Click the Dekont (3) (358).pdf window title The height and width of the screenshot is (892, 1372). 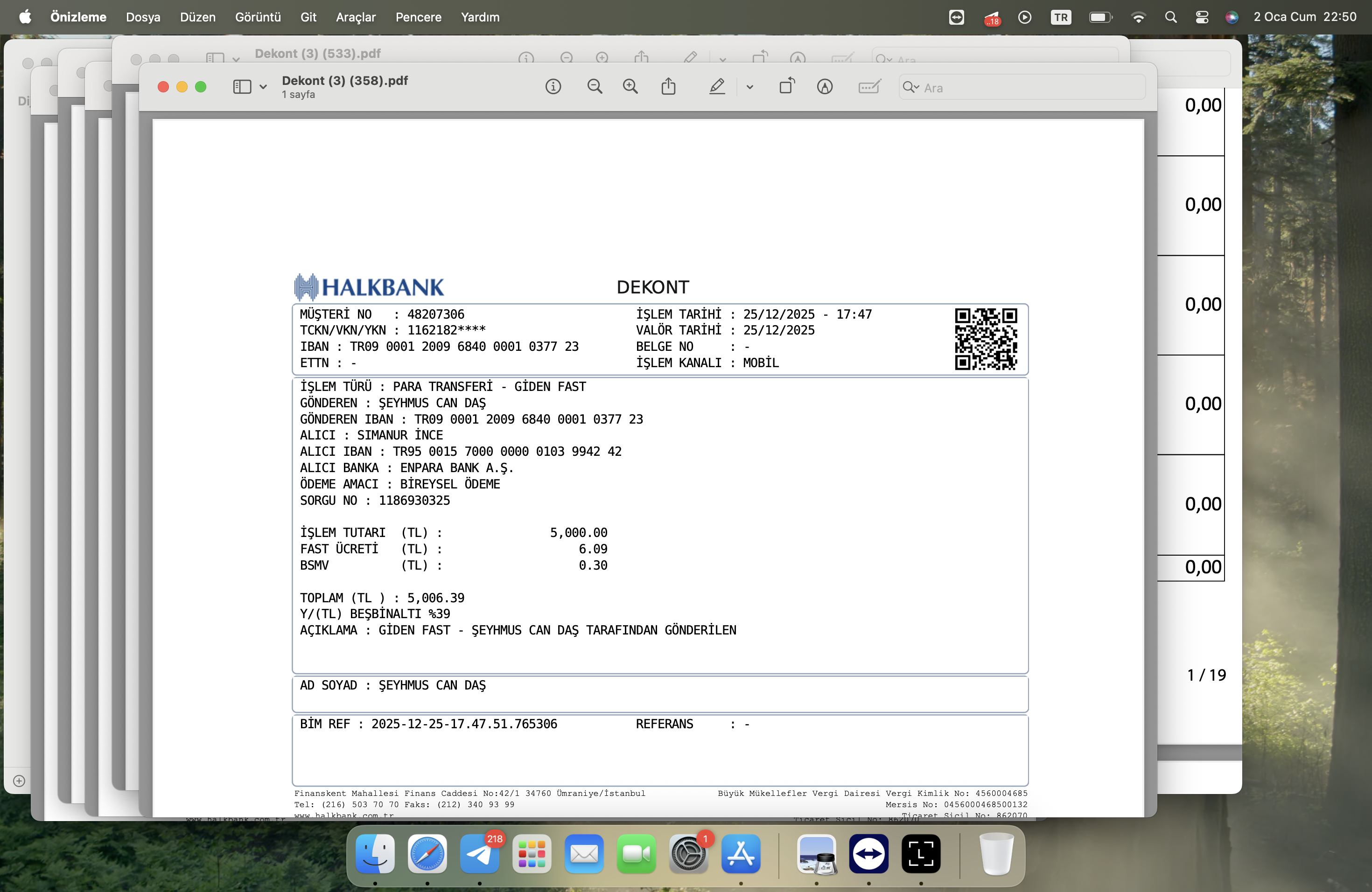point(345,81)
